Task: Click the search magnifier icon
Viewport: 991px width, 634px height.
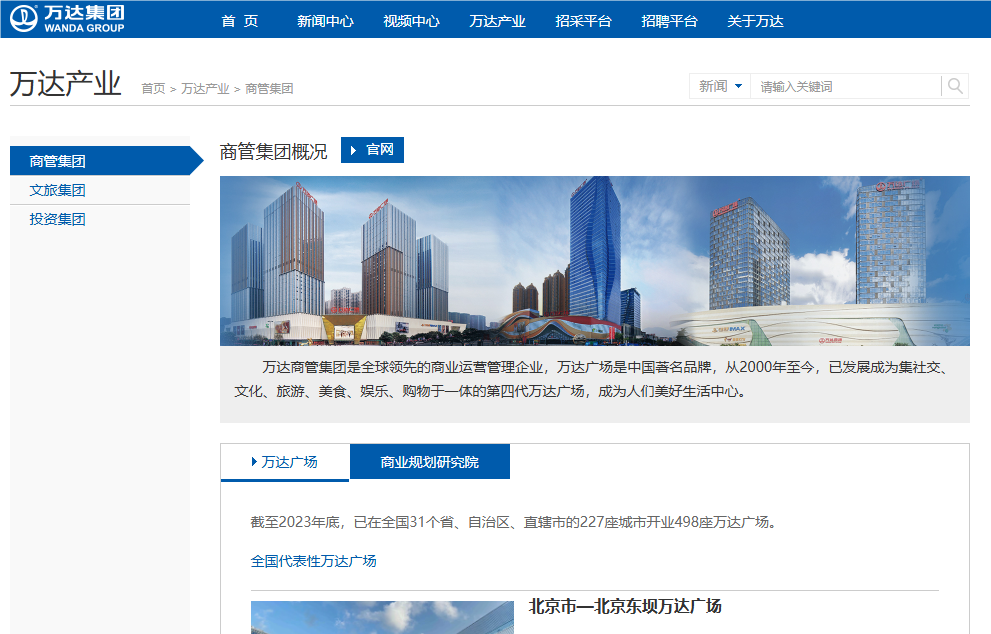Action: click(955, 86)
